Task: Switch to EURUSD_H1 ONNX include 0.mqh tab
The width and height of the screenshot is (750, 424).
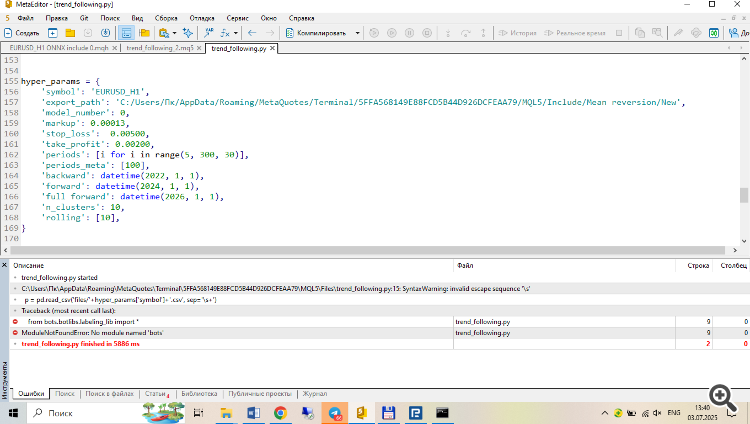Action: point(59,48)
